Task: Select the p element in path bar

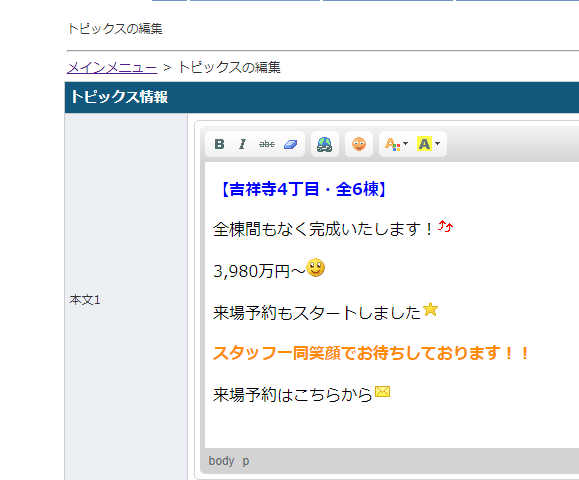Action: click(246, 462)
